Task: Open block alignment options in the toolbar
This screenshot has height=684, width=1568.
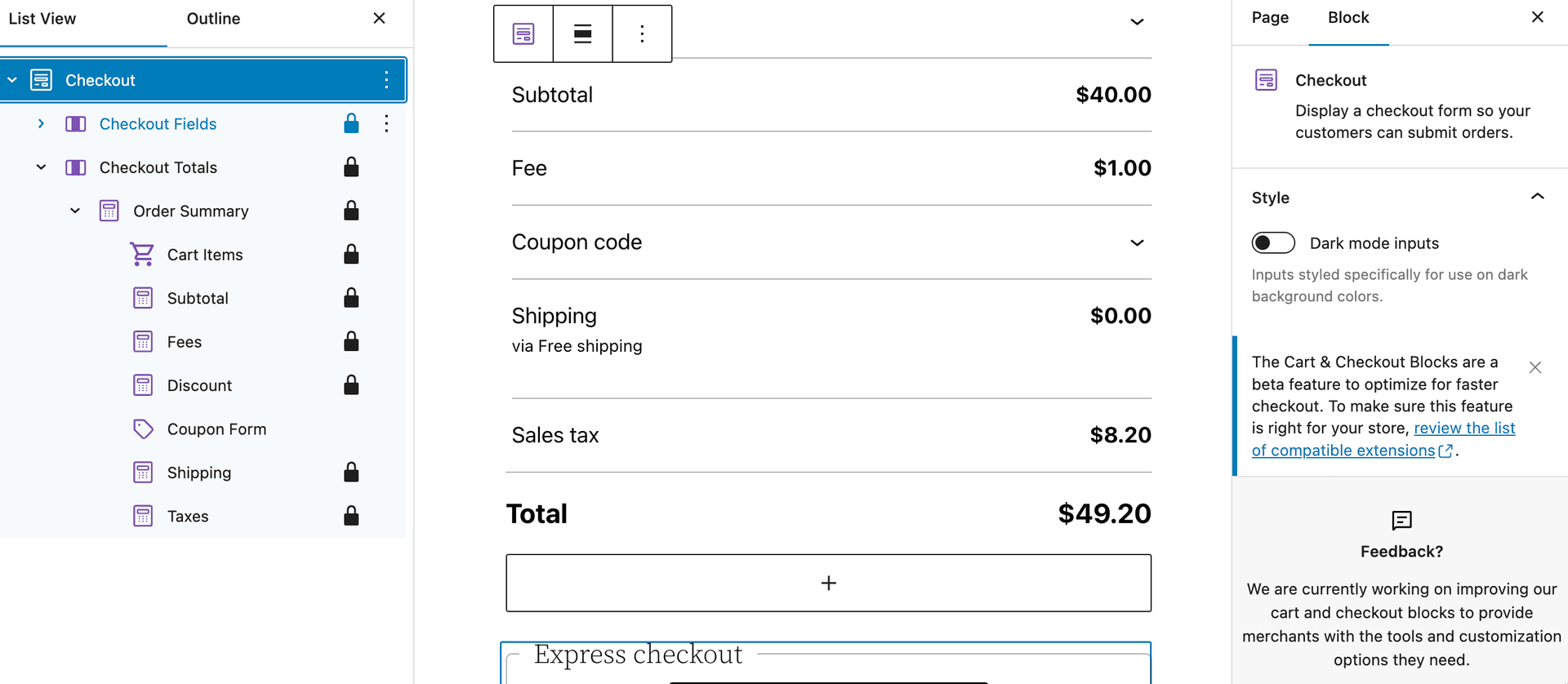Action: 582,33
